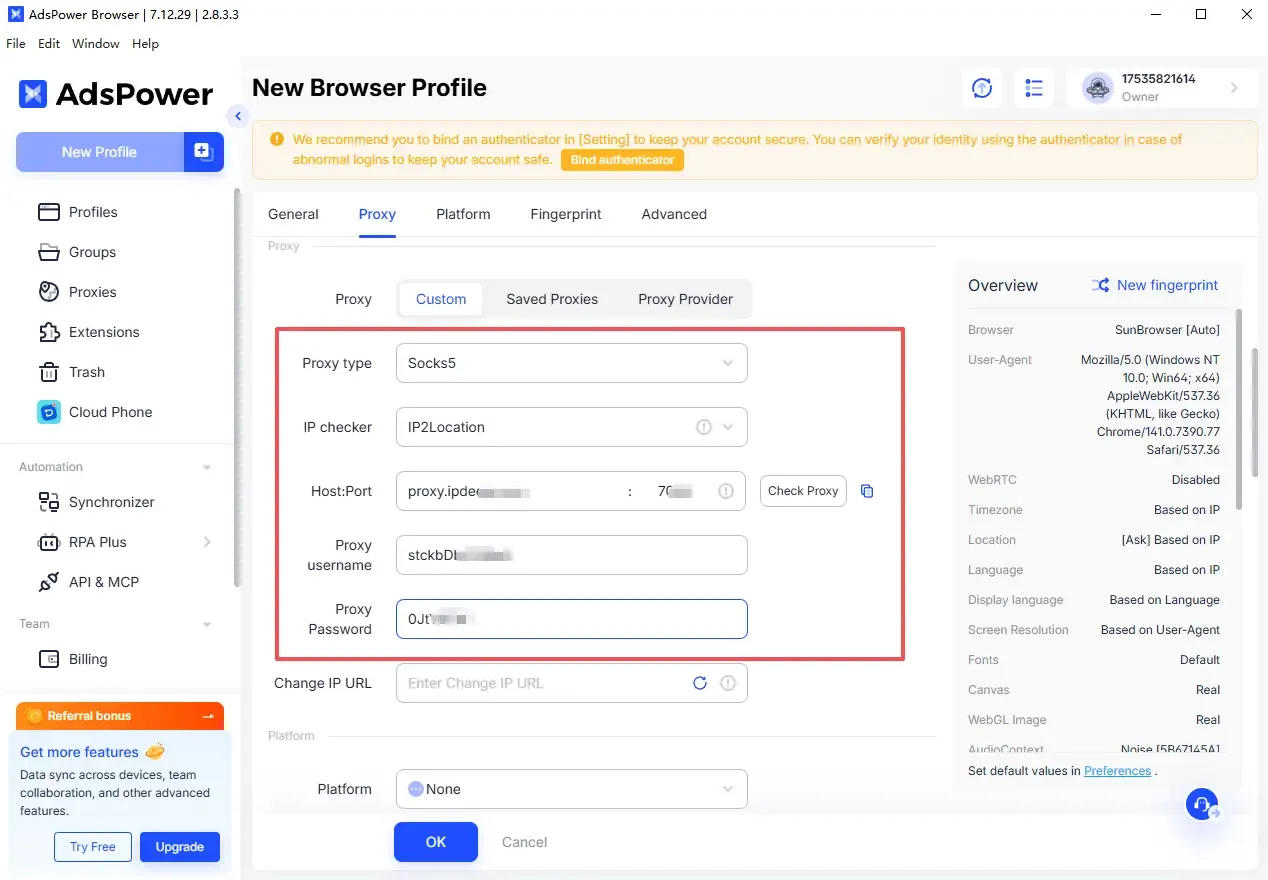Open the Proxy type Socks5 dropdown
This screenshot has width=1268, height=880.
[x=571, y=363]
